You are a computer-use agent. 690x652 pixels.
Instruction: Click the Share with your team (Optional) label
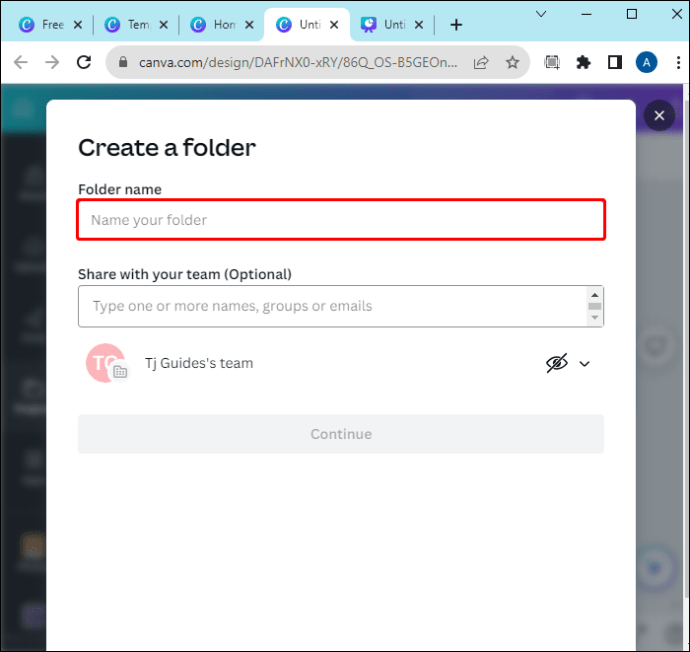[185, 275]
